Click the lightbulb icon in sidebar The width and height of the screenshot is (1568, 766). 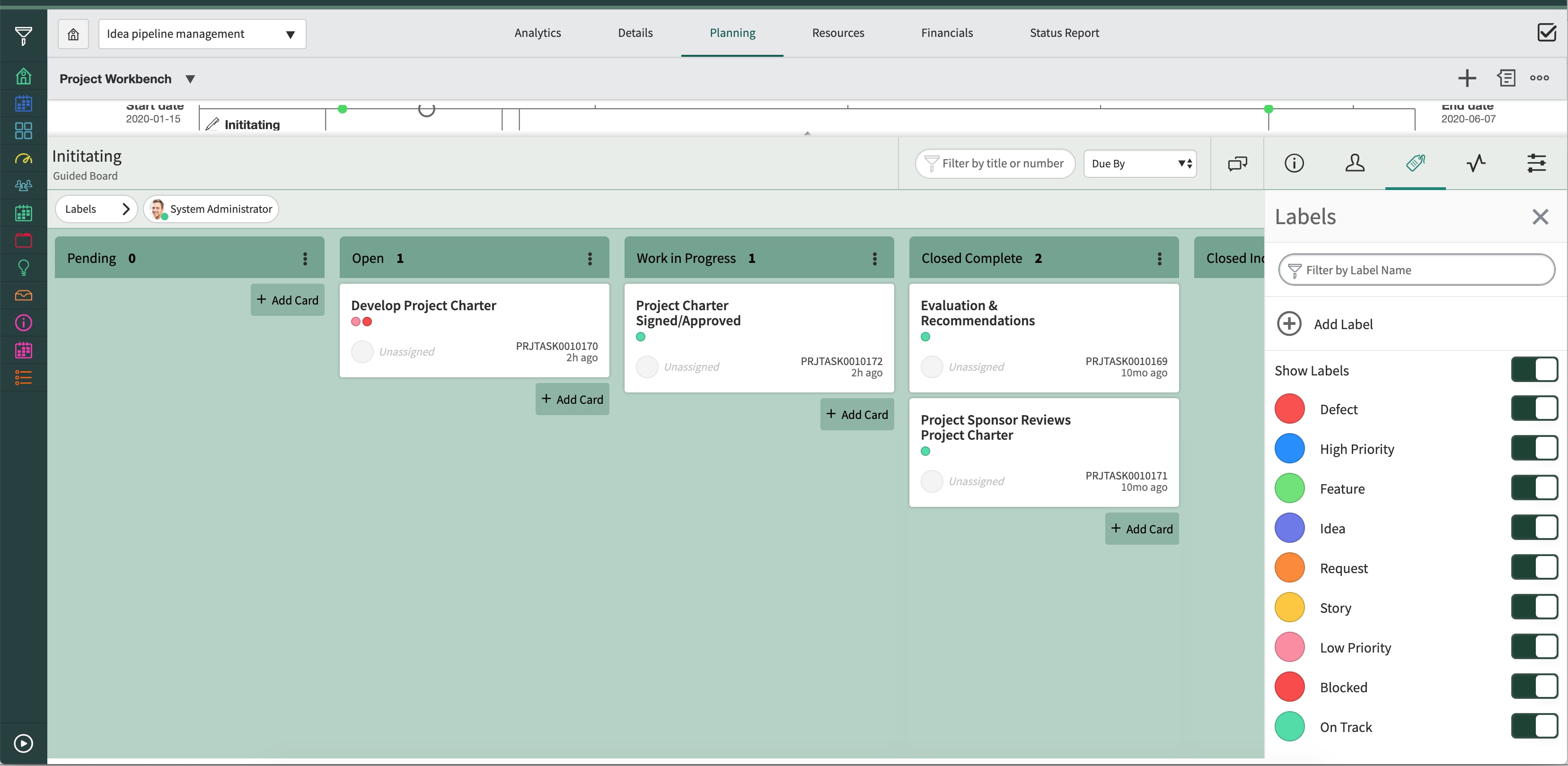click(23, 268)
